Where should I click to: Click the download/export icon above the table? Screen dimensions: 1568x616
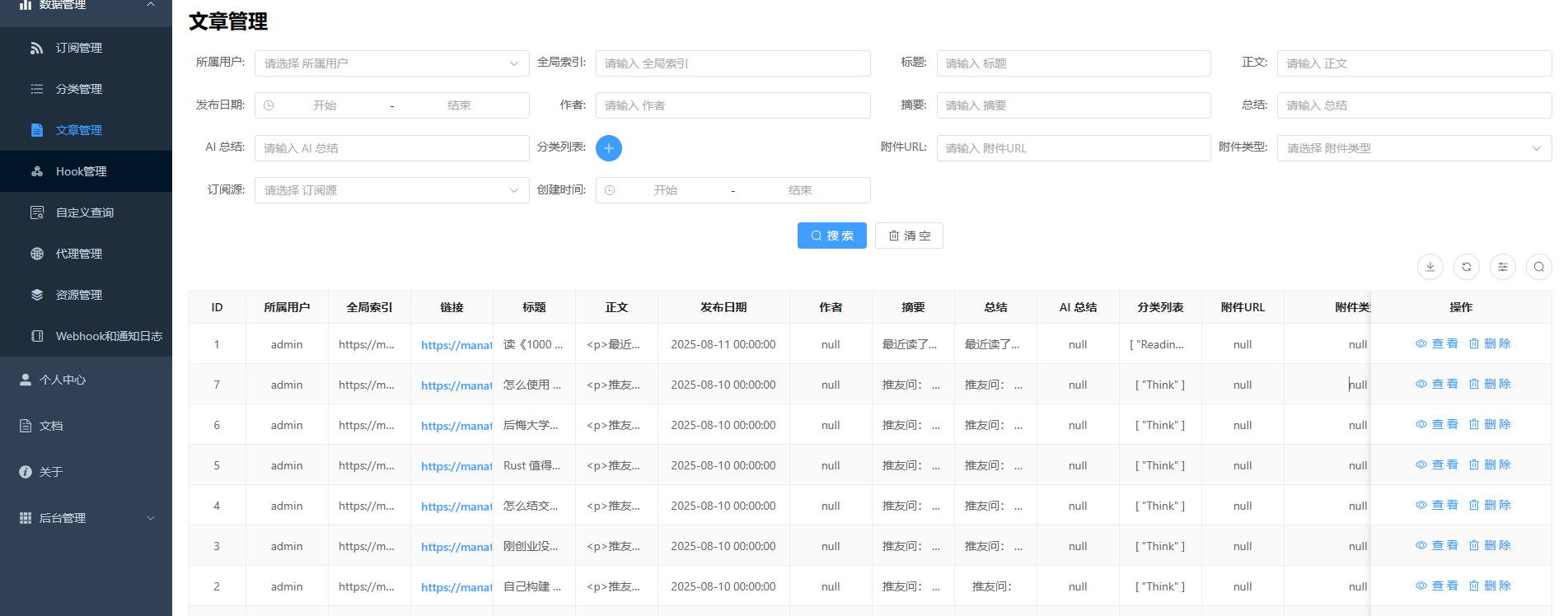[x=1430, y=267]
